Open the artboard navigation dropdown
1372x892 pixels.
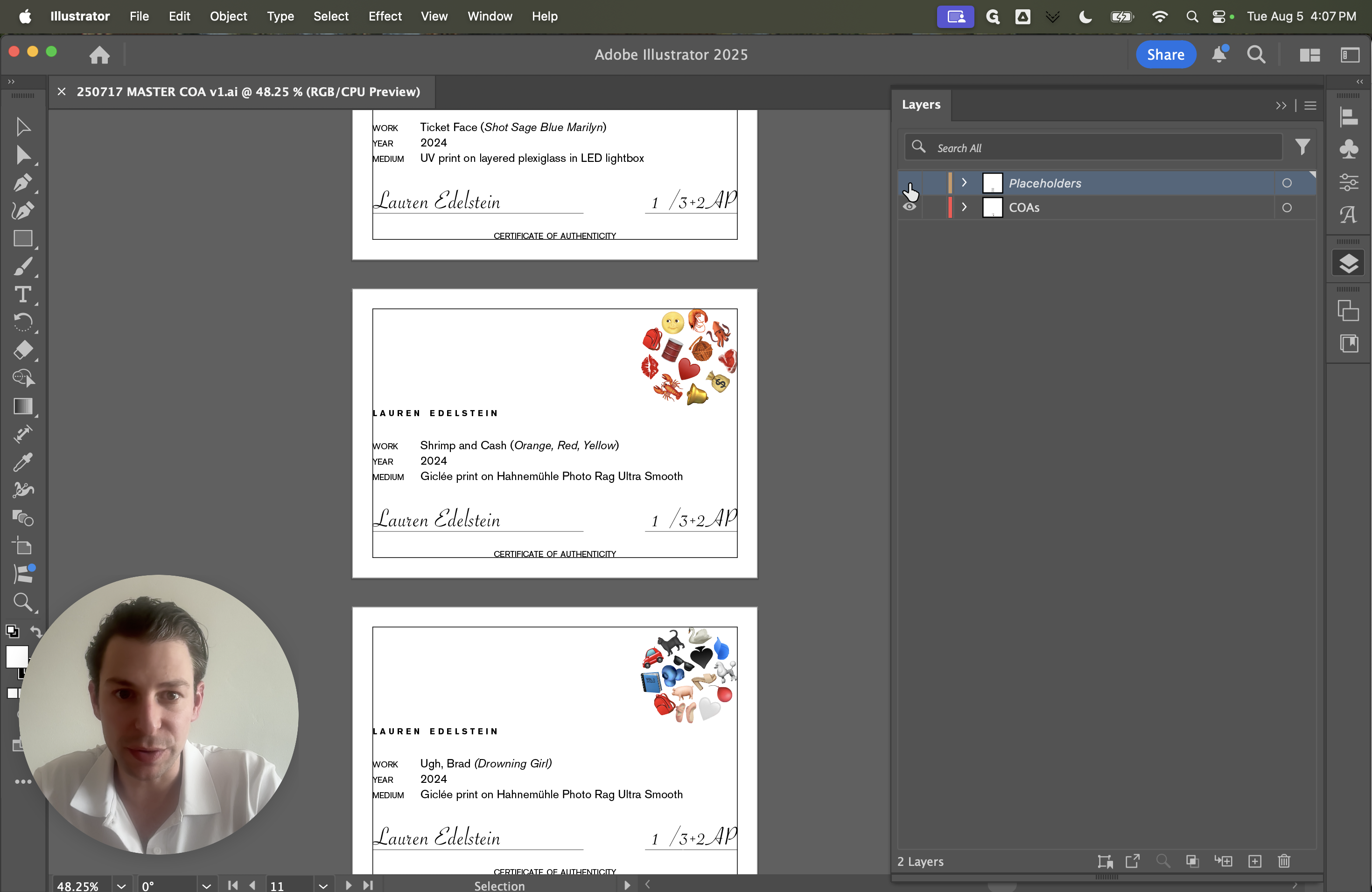click(x=323, y=885)
